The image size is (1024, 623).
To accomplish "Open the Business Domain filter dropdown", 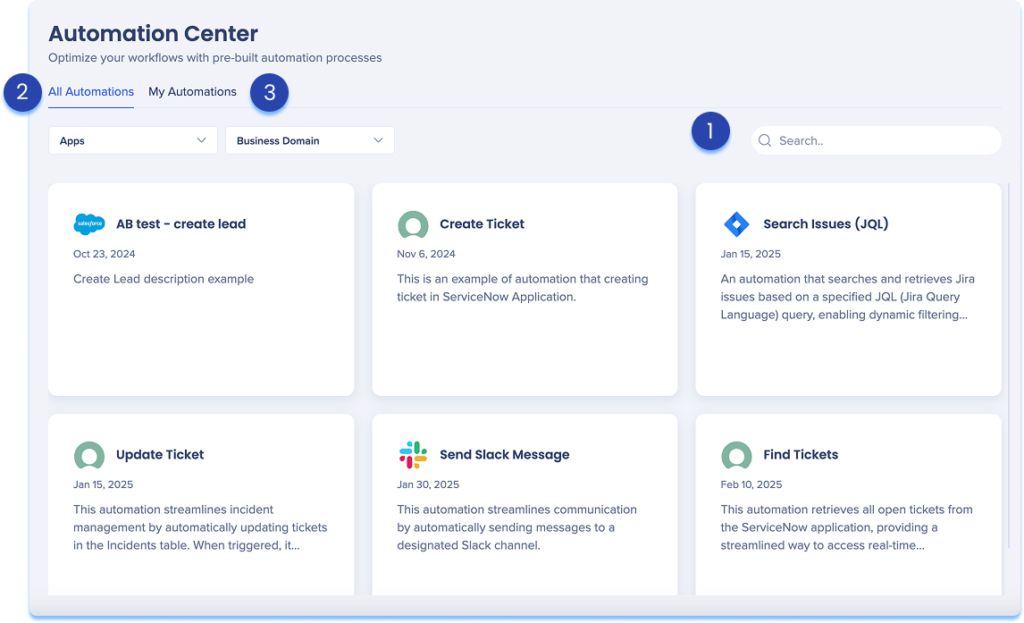I will [x=308, y=140].
